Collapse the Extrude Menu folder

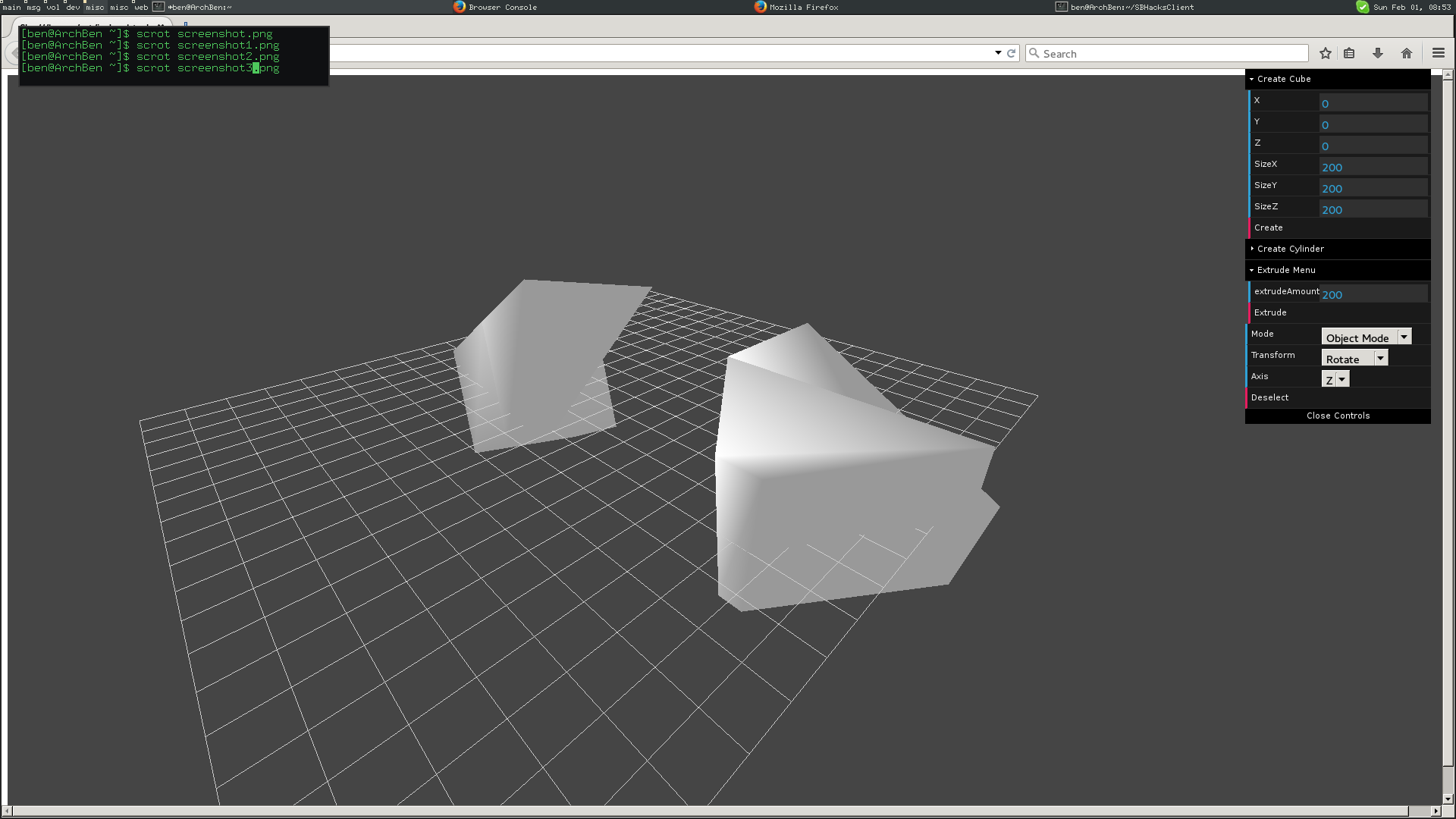click(1286, 270)
